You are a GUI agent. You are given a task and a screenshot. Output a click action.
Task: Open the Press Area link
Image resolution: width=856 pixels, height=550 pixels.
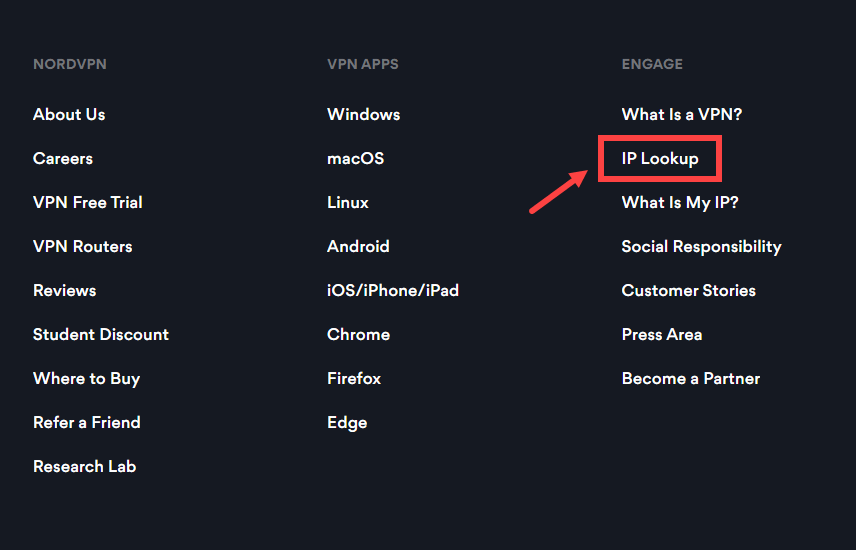pos(662,335)
